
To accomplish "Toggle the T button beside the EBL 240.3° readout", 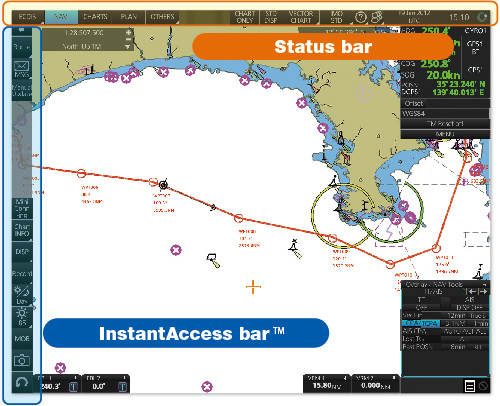I will 73,387.
